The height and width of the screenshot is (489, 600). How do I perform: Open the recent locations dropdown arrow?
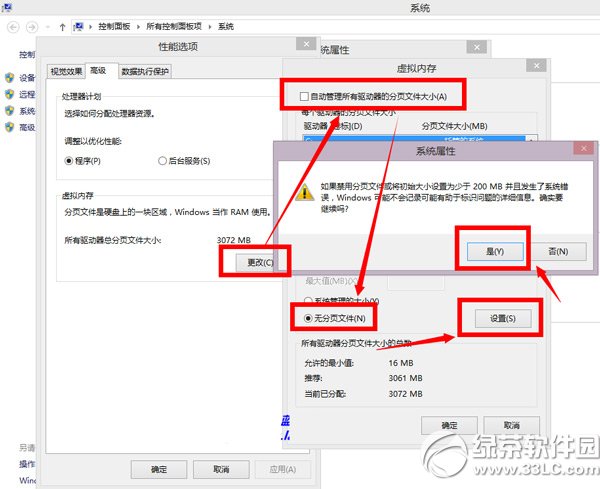point(48,27)
